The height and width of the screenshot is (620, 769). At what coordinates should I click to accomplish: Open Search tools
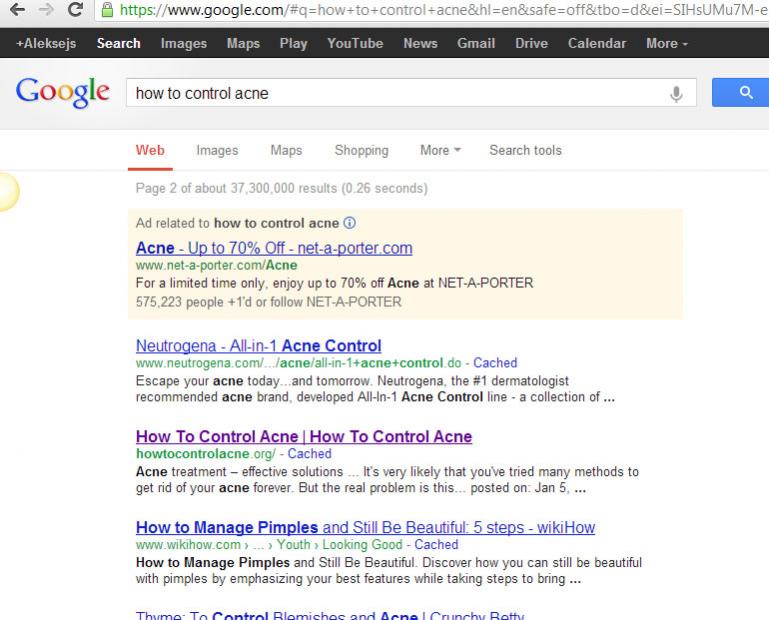point(525,150)
